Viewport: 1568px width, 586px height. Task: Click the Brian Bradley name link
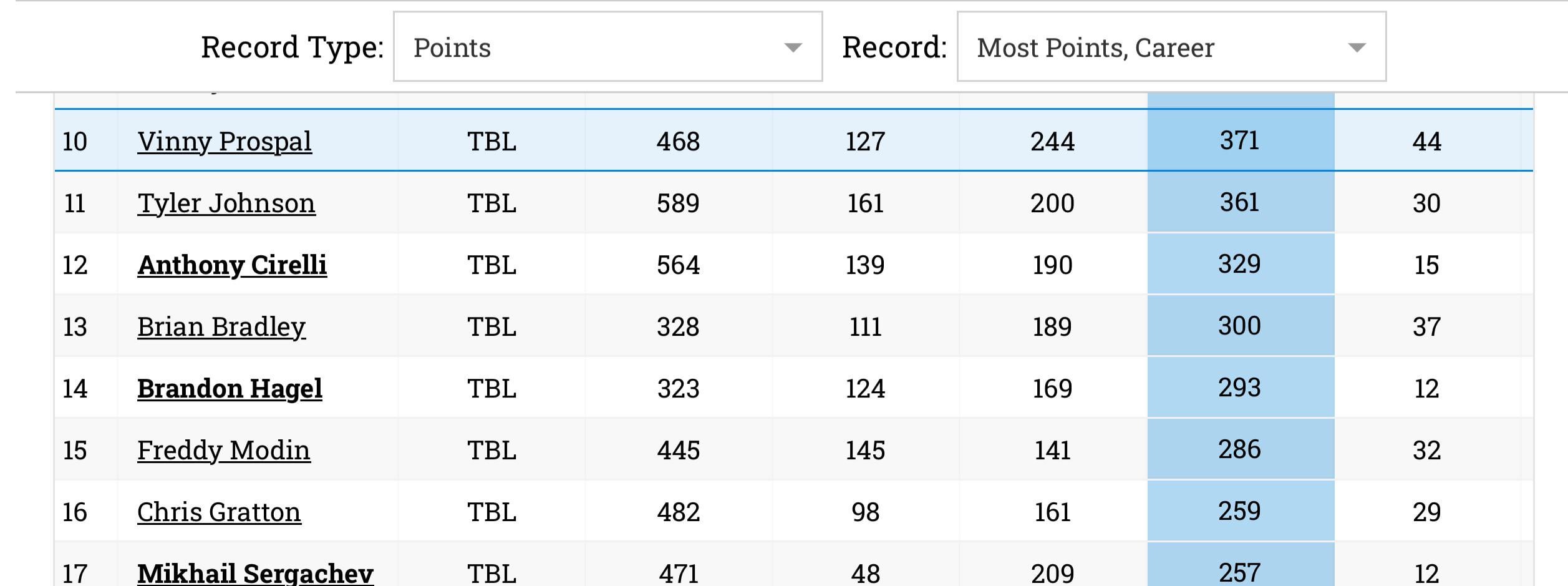221,326
